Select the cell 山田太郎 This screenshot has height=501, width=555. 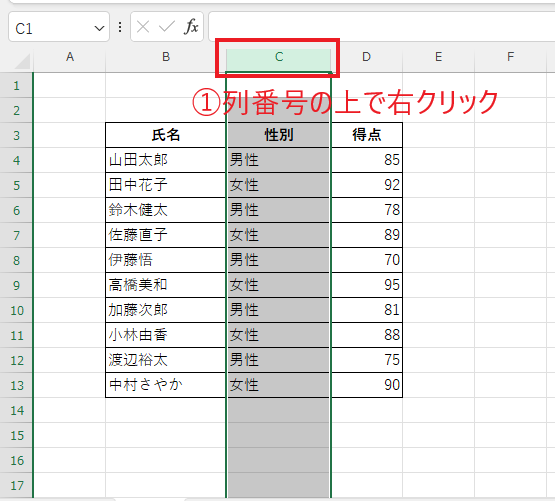pyautogui.click(x=166, y=160)
